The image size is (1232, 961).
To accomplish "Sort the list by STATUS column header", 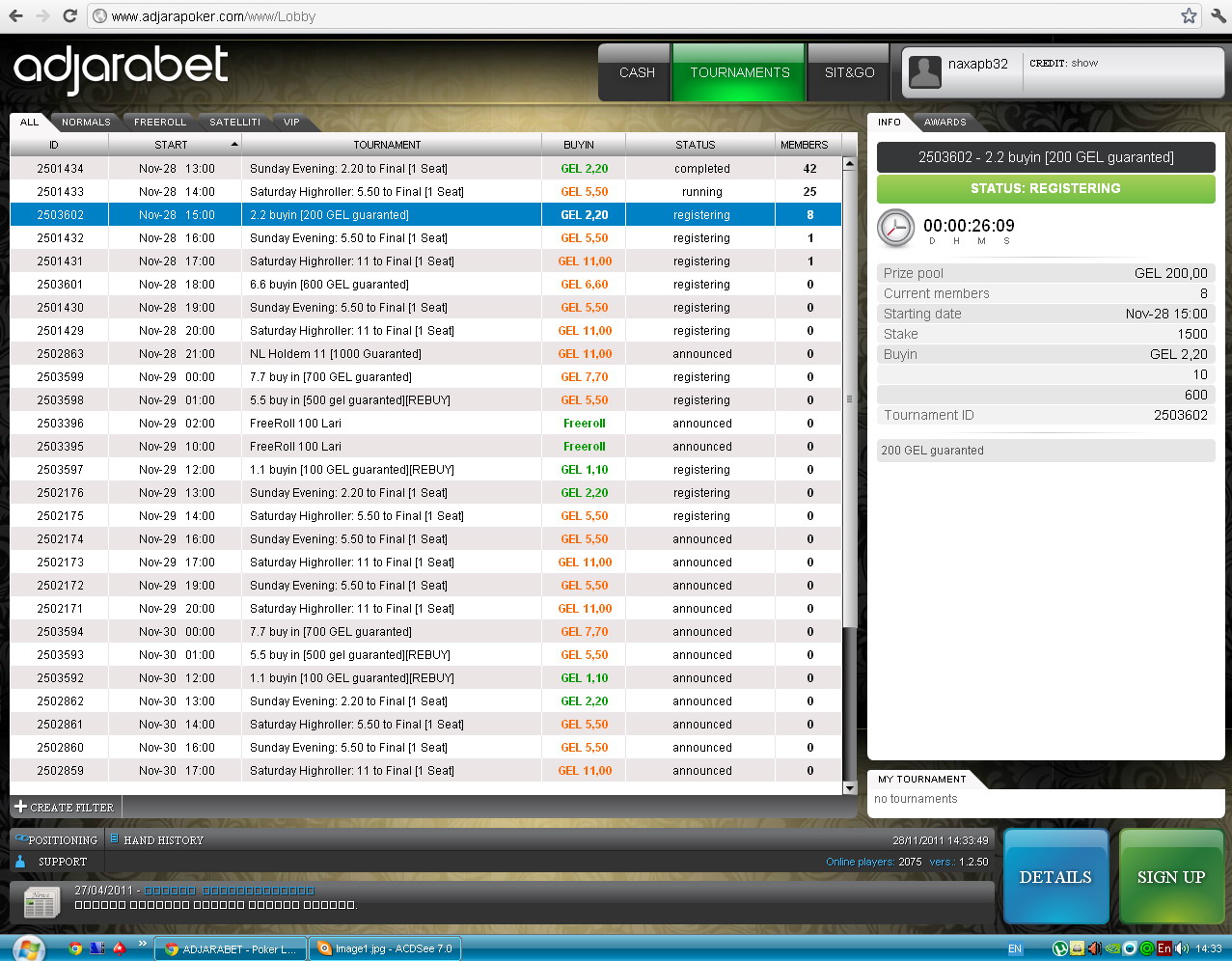I will pyautogui.click(x=695, y=145).
